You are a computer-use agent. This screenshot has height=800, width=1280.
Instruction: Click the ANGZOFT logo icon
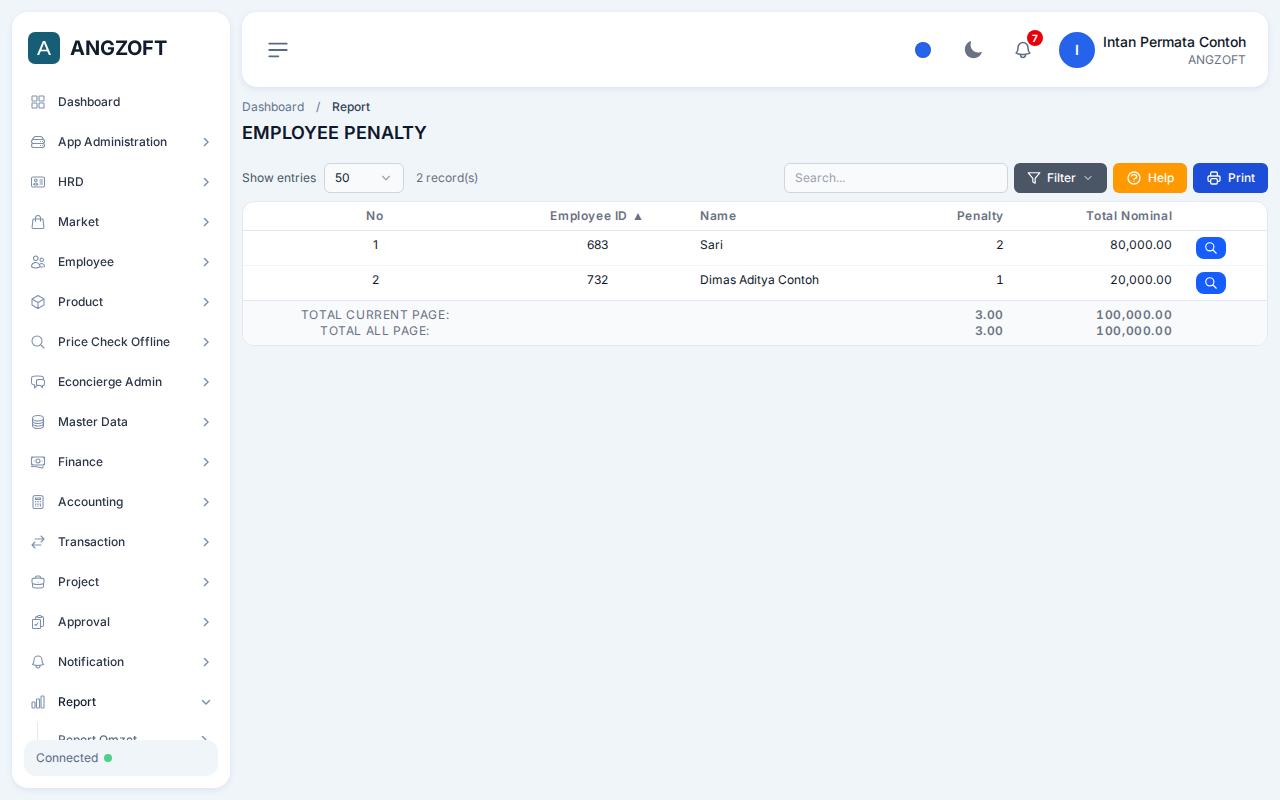pyautogui.click(x=44, y=48)
